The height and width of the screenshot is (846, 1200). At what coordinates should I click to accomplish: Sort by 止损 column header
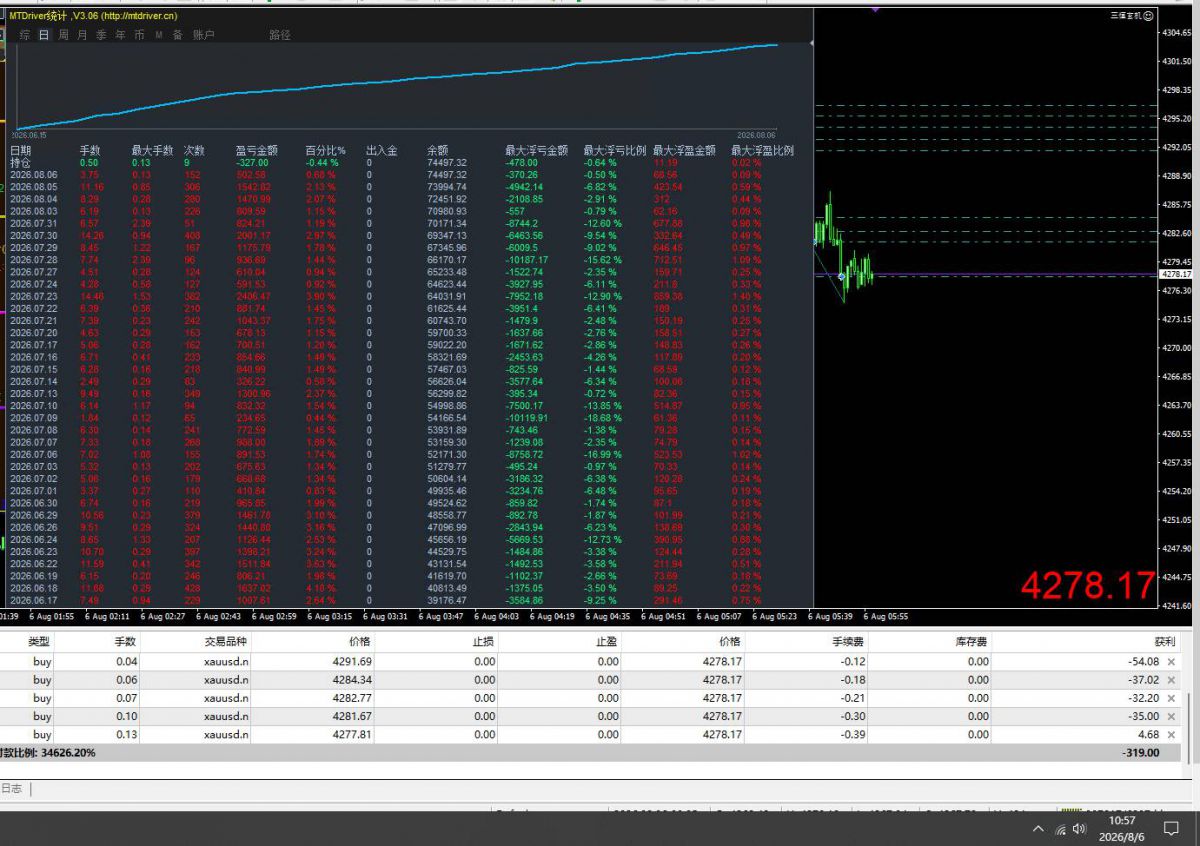(x=483, y=642)
